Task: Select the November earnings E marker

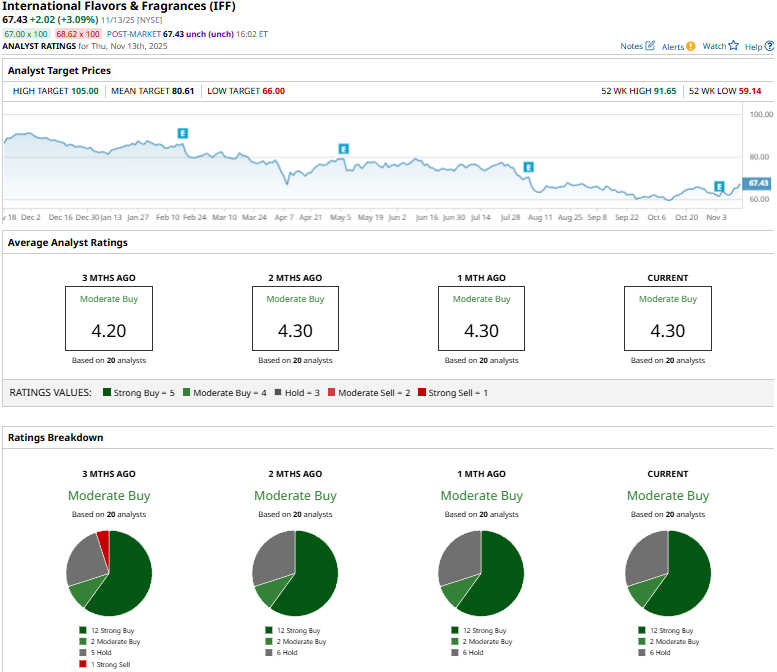Action: click(719, 186)
